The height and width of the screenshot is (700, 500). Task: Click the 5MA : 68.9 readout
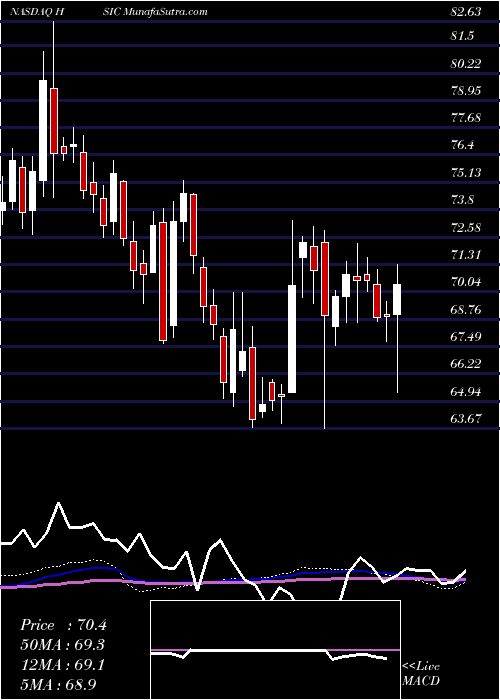pos(59,684)
